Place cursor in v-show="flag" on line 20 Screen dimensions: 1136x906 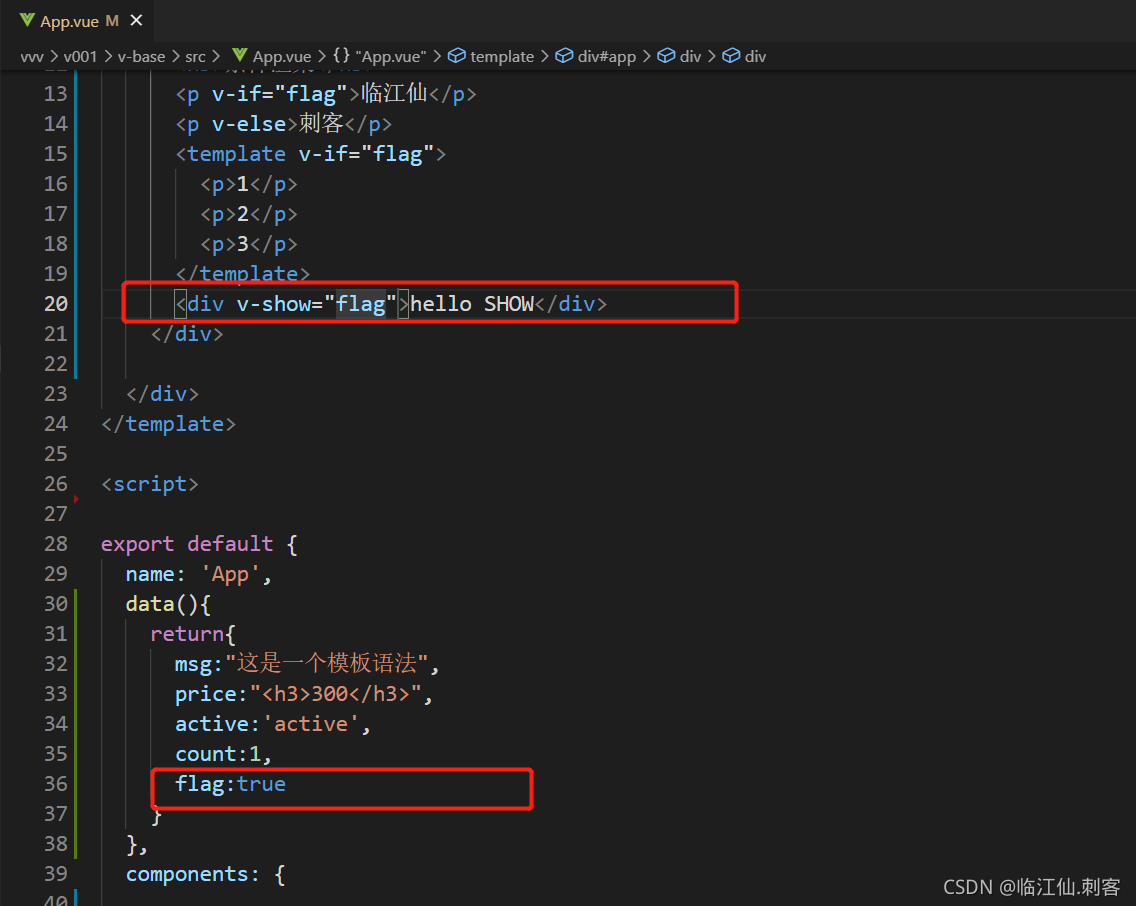coord(317,303)
